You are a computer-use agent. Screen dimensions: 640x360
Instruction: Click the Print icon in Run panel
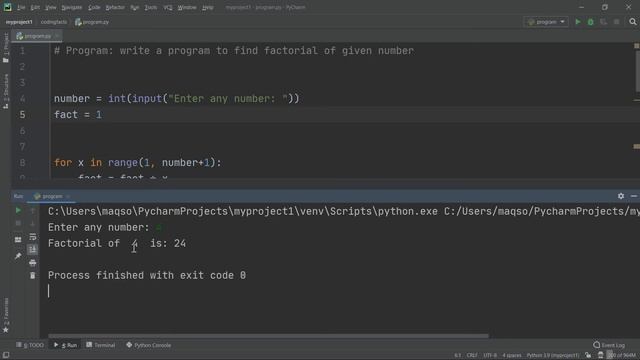(x=33, y=263)
